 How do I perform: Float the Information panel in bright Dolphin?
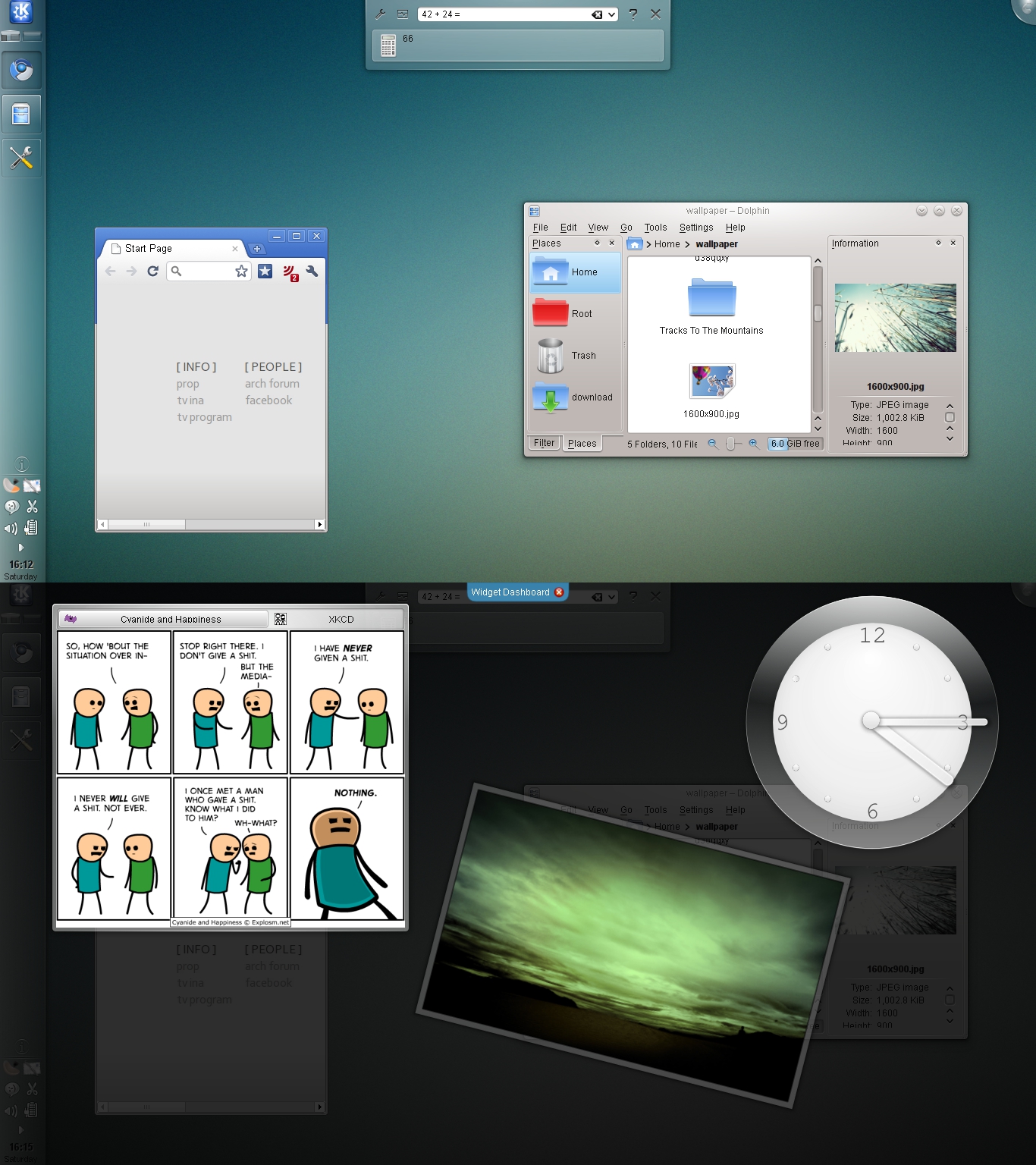coord(938,243)
